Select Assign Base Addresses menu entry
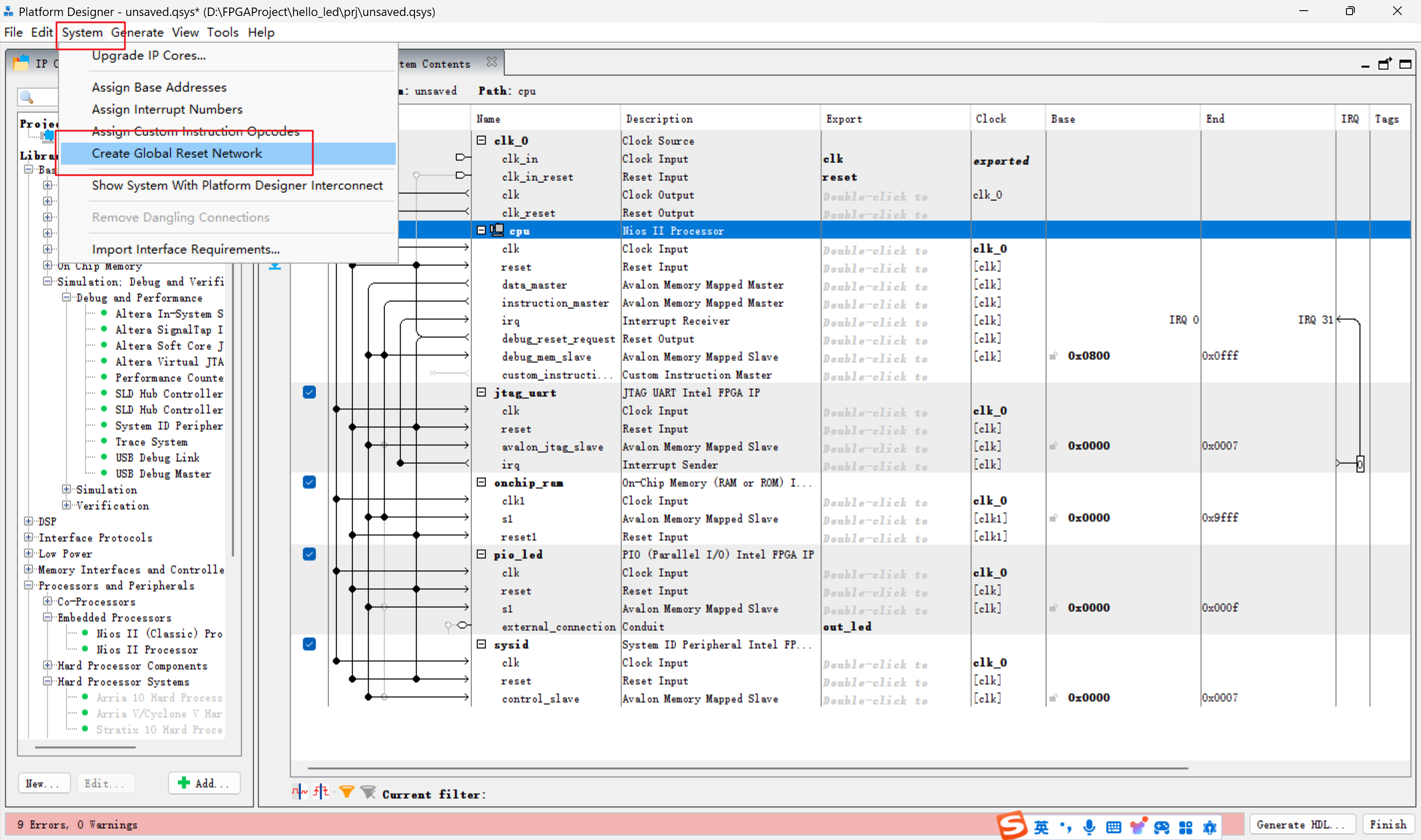Viewport: 1421px width, 840px height. [159, 87]
